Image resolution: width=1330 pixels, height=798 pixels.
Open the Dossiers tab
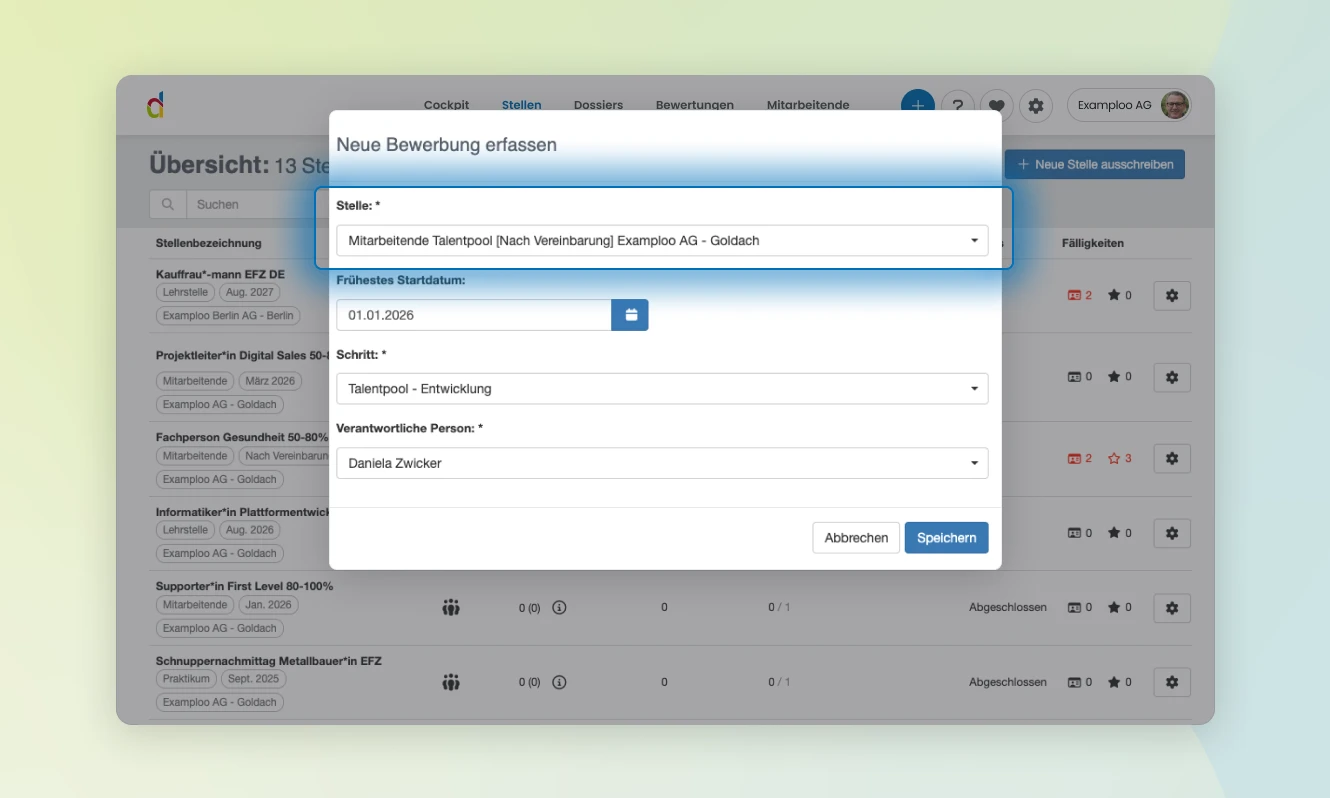pyautogui.click(x=598, y=105)
